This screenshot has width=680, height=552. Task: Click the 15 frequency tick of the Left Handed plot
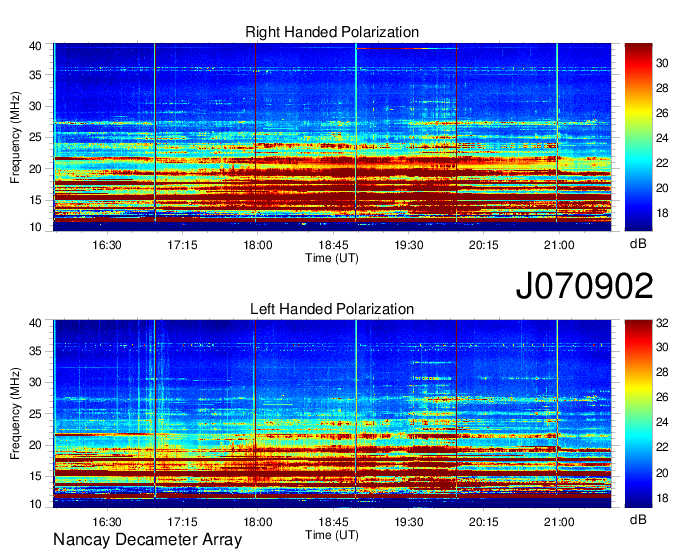tap(36, 476)
